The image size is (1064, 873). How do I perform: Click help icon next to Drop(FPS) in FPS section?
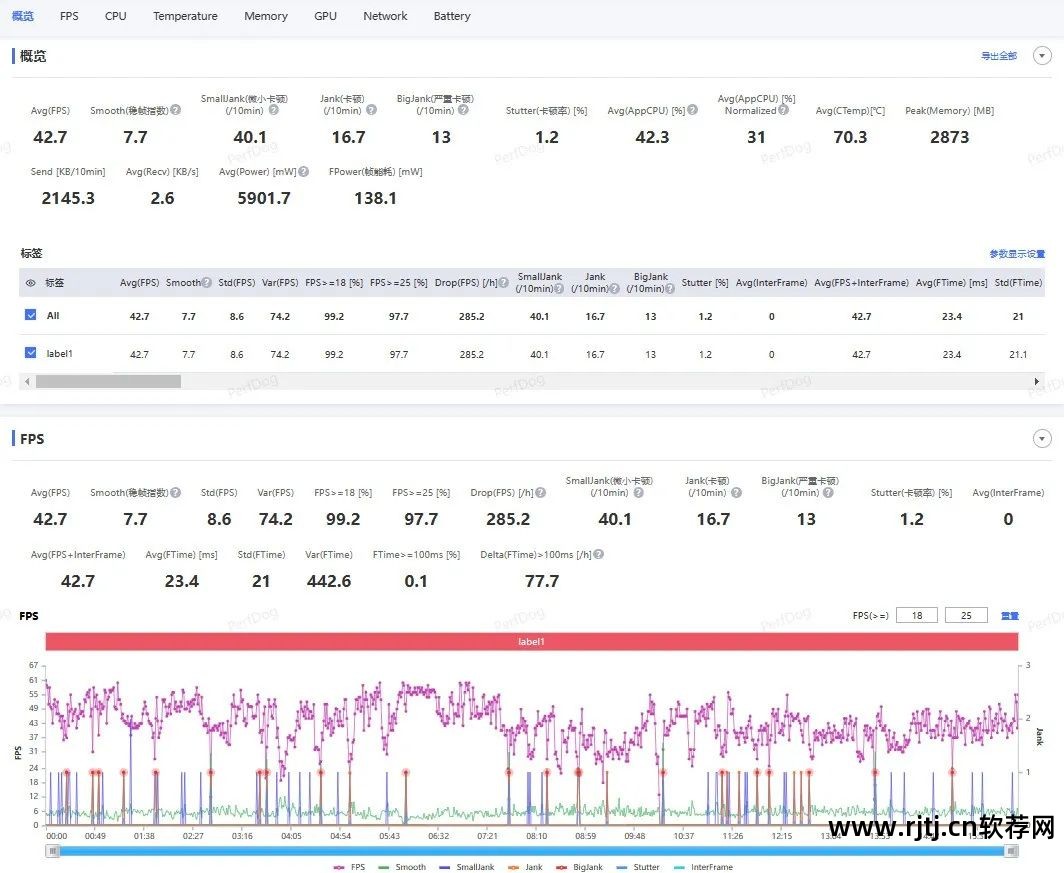point(540,493)
